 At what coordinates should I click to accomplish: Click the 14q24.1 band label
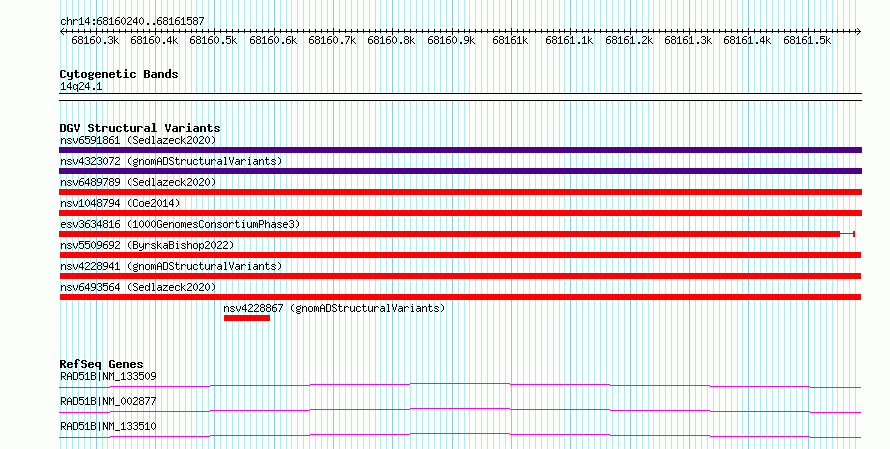pos(81,87)
